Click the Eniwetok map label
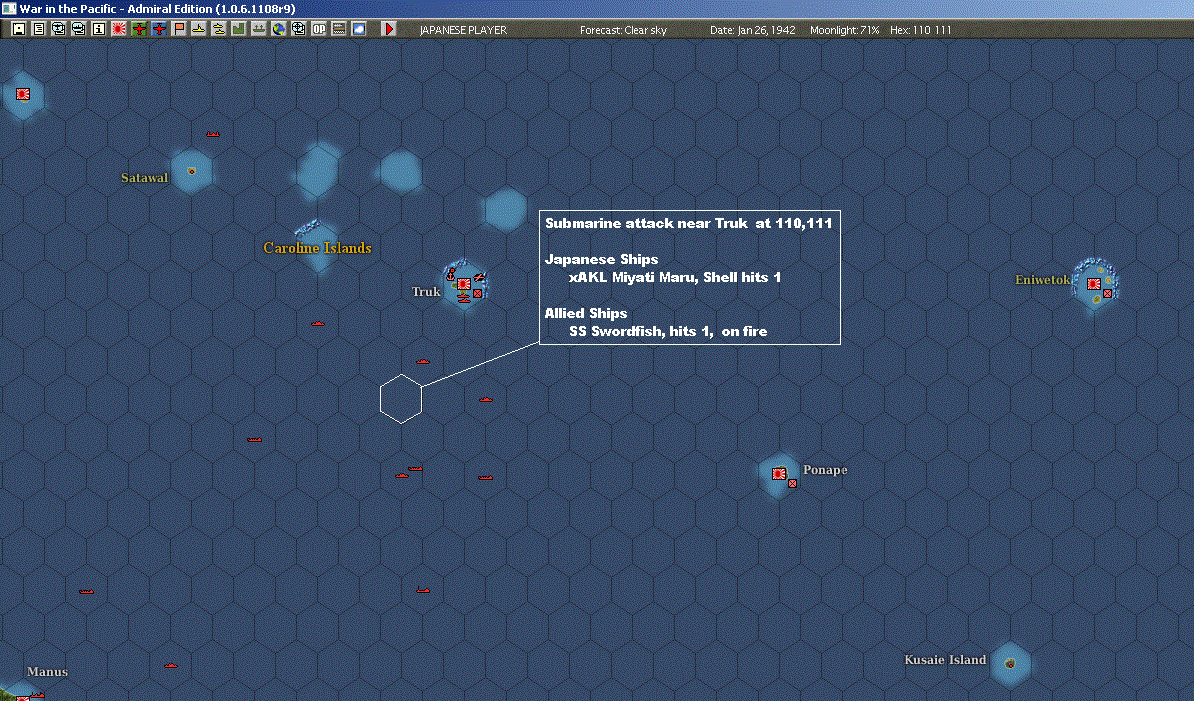 [x=1042, y=279]
